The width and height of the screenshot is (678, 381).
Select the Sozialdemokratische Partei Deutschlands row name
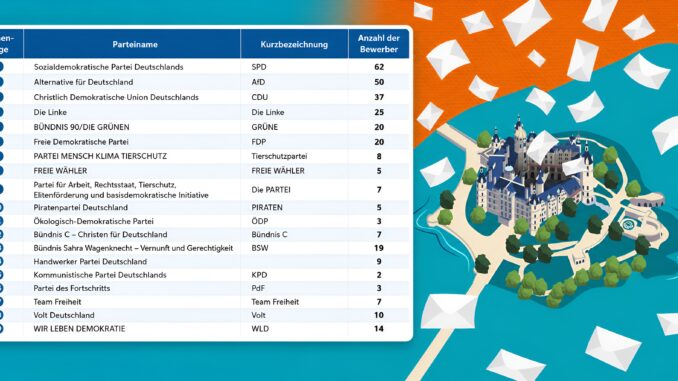109,67
